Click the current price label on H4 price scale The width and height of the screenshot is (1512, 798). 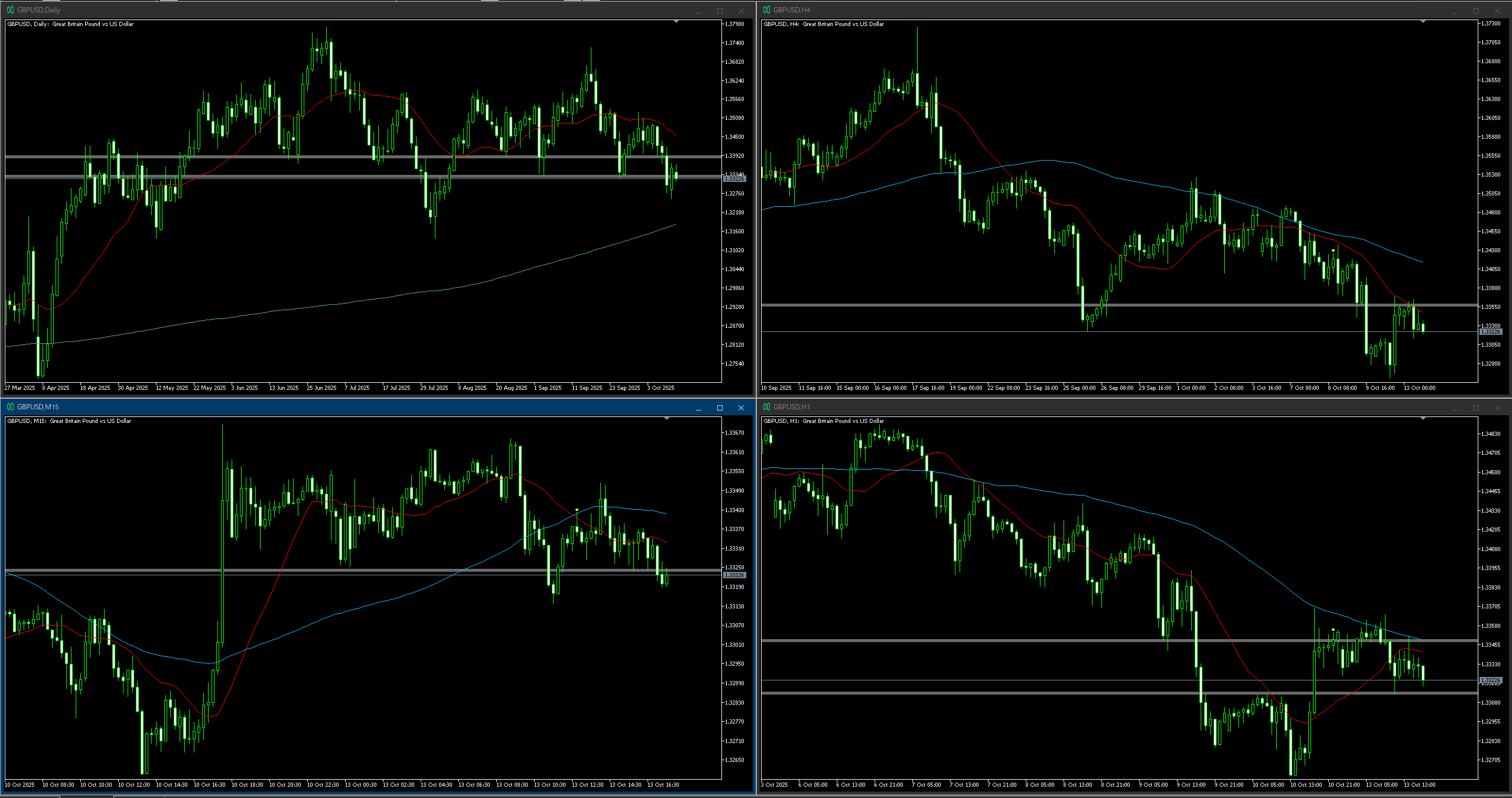click(x=1490, y=332)
